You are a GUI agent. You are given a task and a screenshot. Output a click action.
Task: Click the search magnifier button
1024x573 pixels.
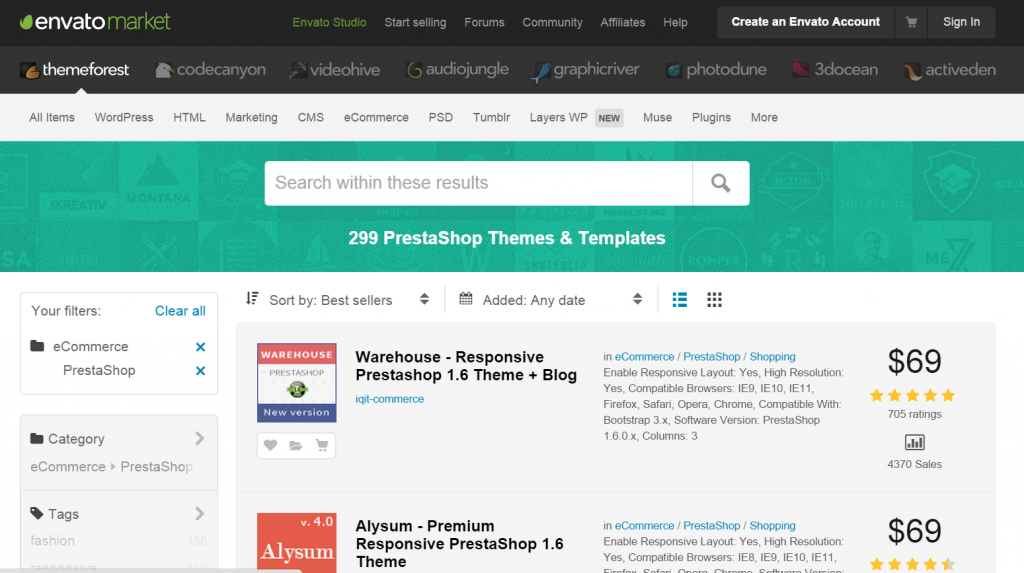[720, 183]
